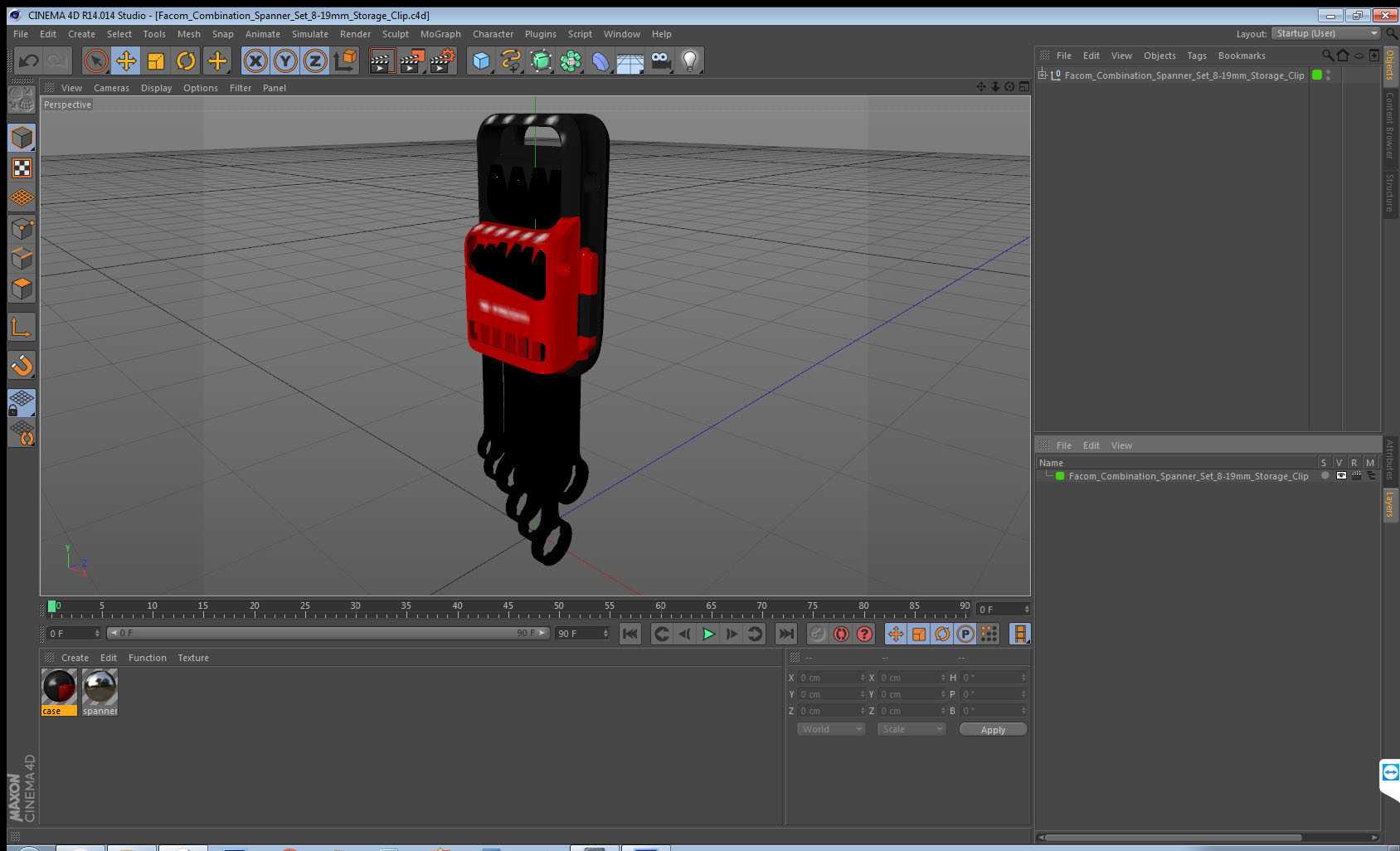Click frame 45 on the timeline ruler
Screen dimensions: 1400x851
pos(508,608)
